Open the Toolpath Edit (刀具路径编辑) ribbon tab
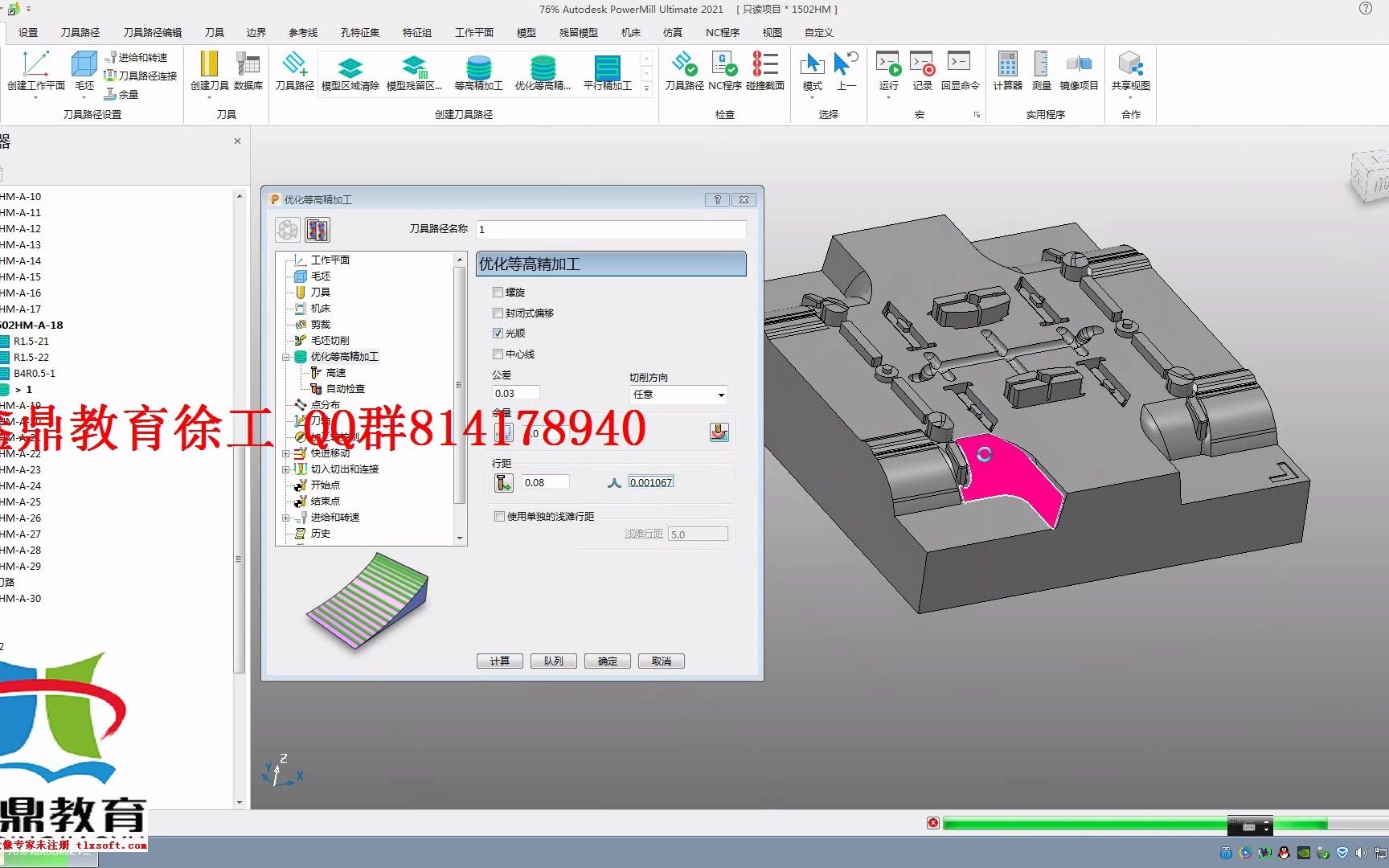 153,33
